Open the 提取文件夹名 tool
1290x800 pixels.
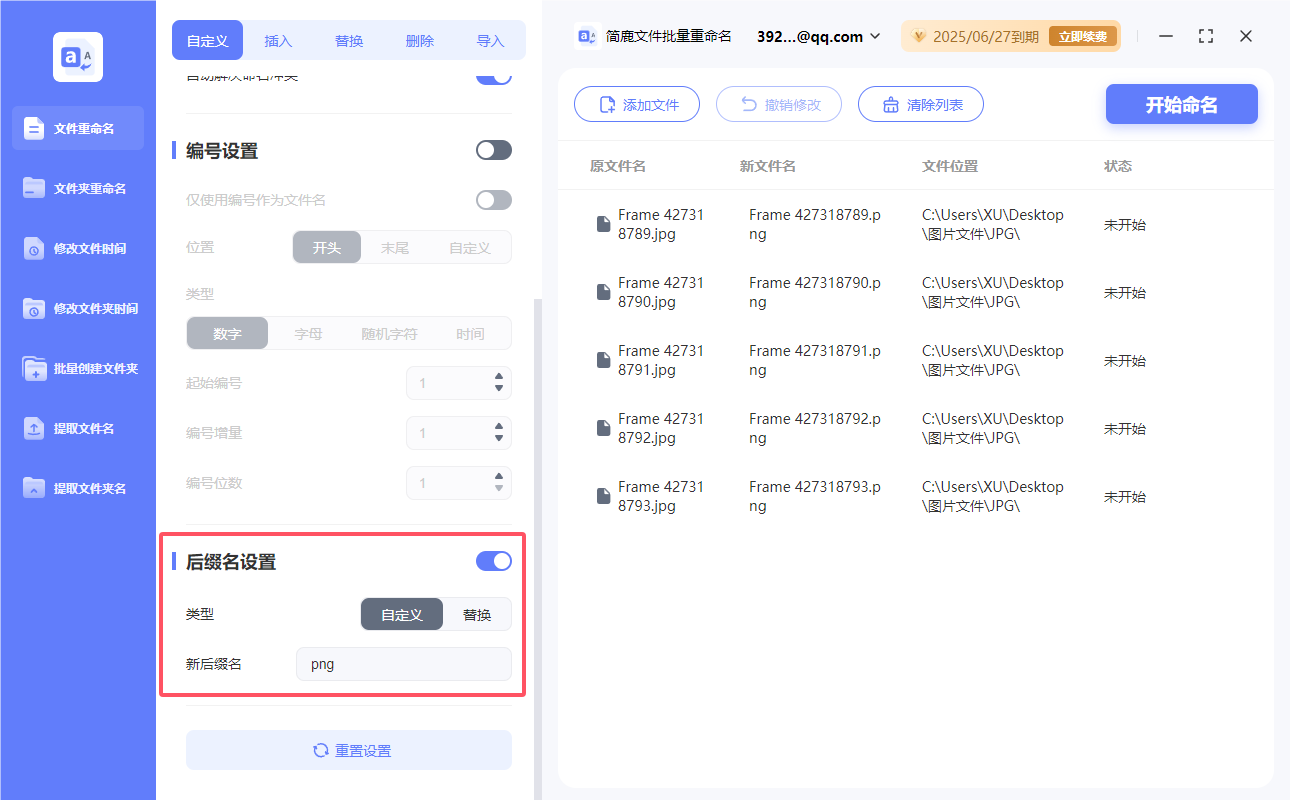coord(77,488)
